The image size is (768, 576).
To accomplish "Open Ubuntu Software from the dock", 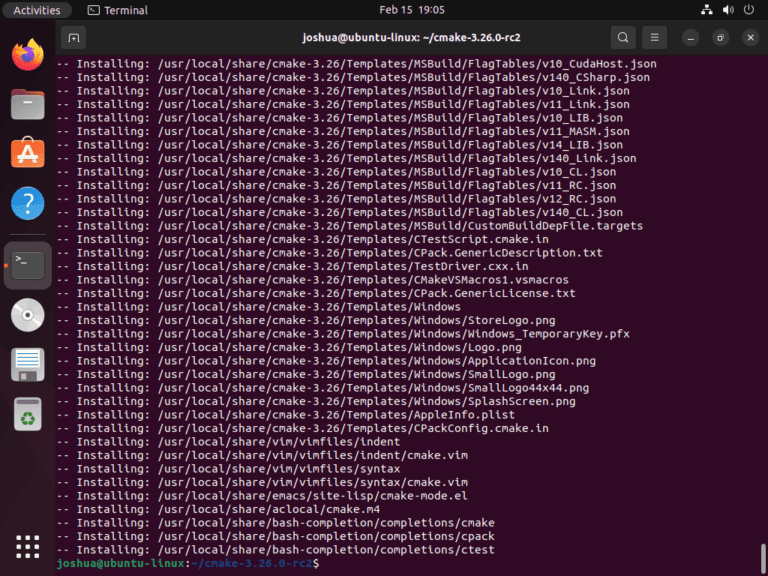I will (27, 154).
